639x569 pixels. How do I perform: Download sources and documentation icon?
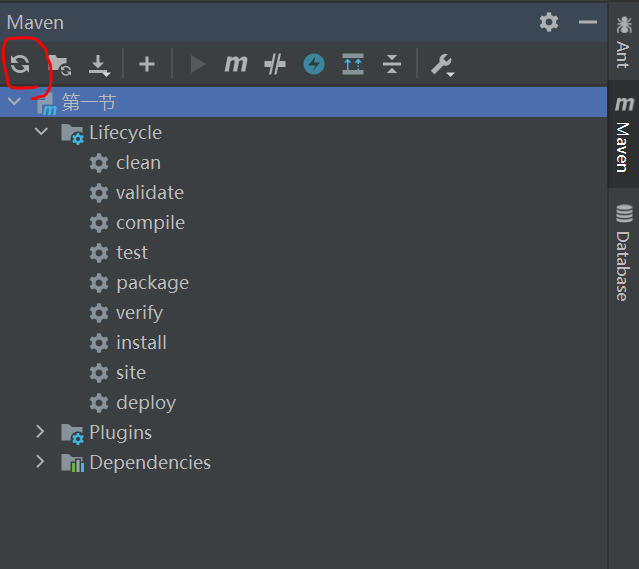[99, 66]
